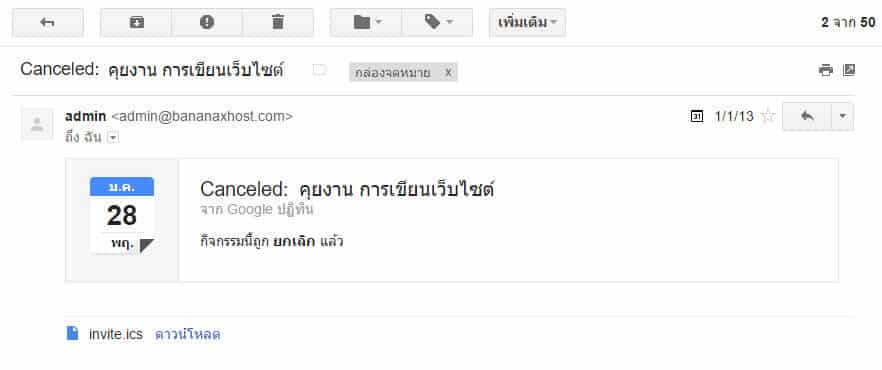The height and width of the screenshot is (370, 882).
Task: Toggle importance marker next to subject
Action: point(319,70)
